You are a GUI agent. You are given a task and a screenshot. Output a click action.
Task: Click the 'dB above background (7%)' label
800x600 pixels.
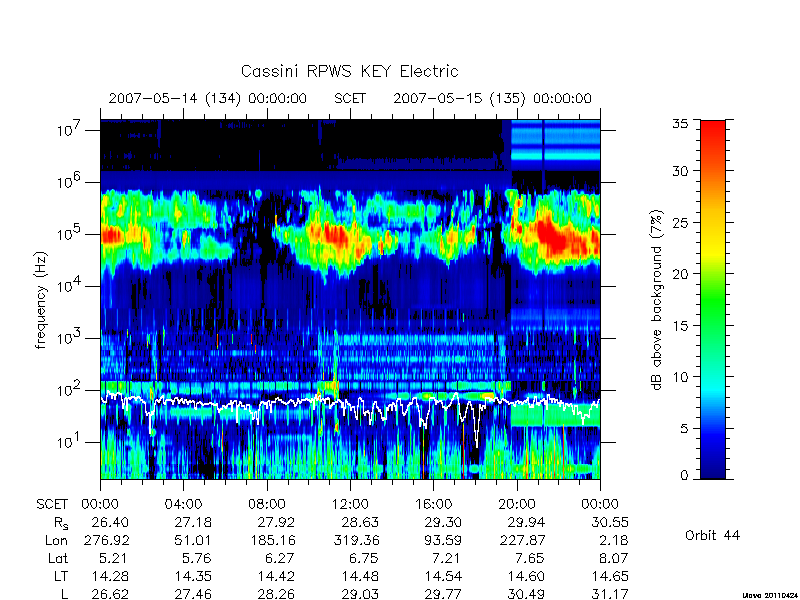pos(657,300)
